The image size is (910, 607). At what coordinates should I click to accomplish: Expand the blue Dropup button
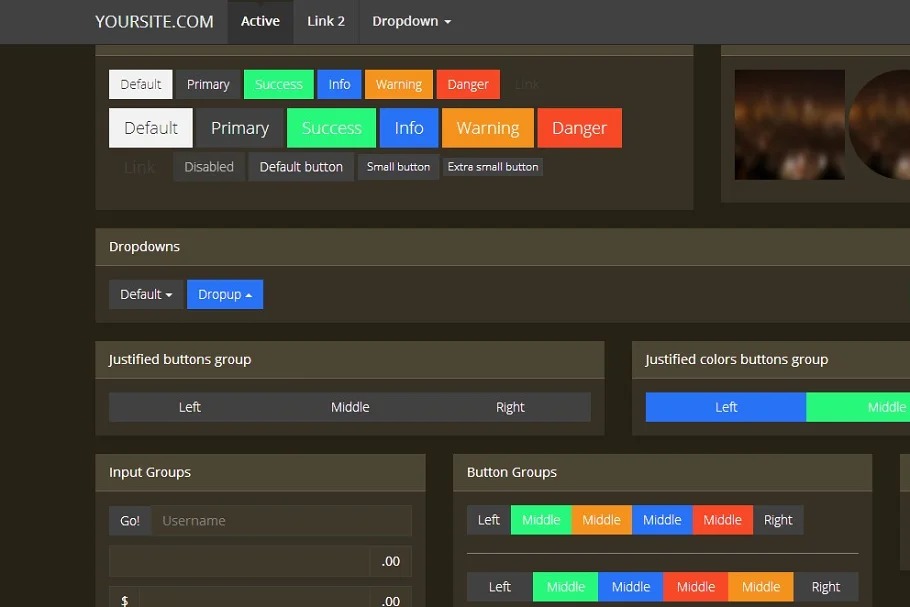coord(225,294)
